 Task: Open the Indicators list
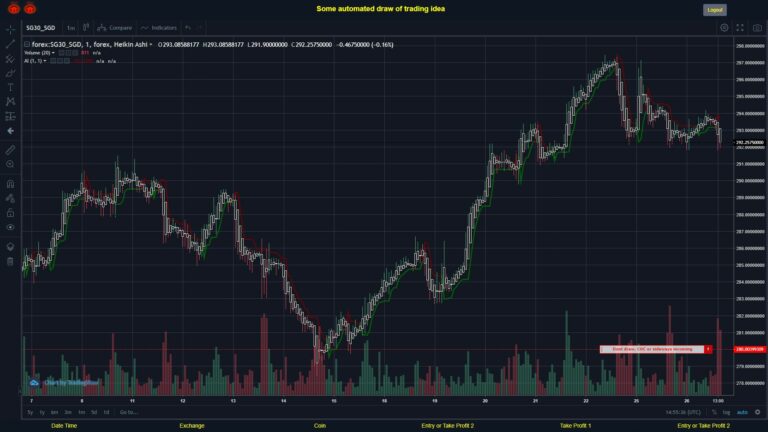[159, 28]
